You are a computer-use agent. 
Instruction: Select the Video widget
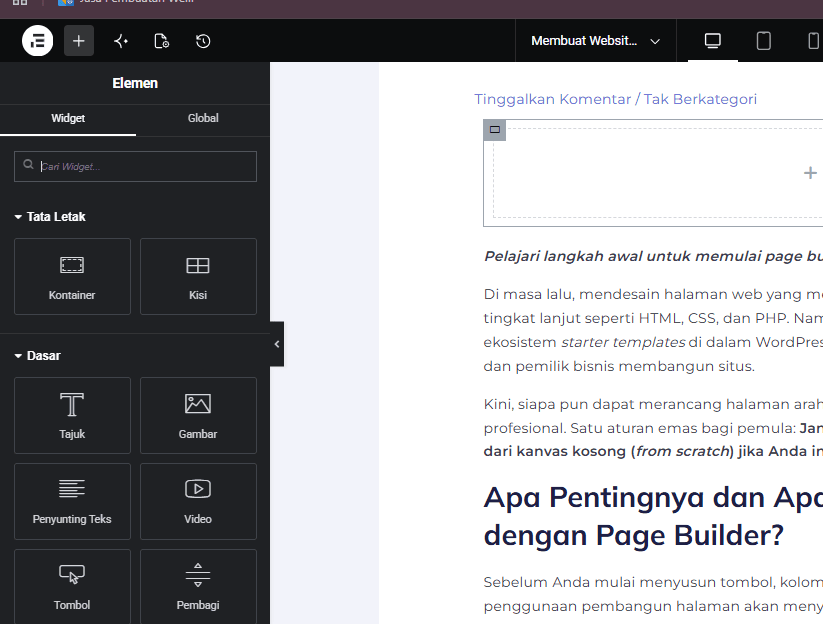pos(198,501)
